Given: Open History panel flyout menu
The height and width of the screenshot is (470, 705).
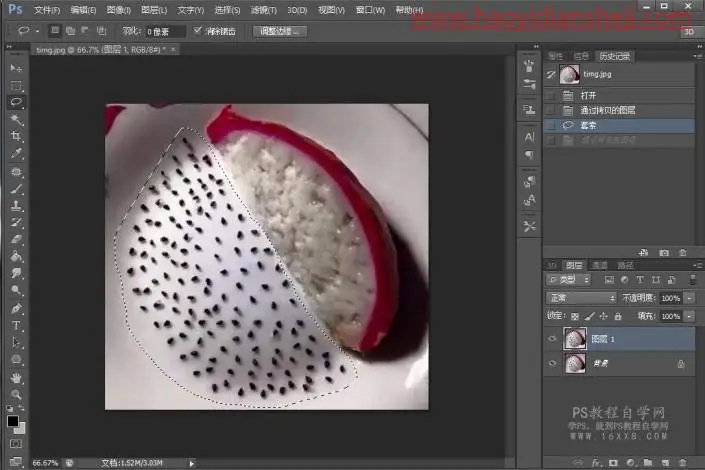Looking at the screenshot, I should click(697, 56).
